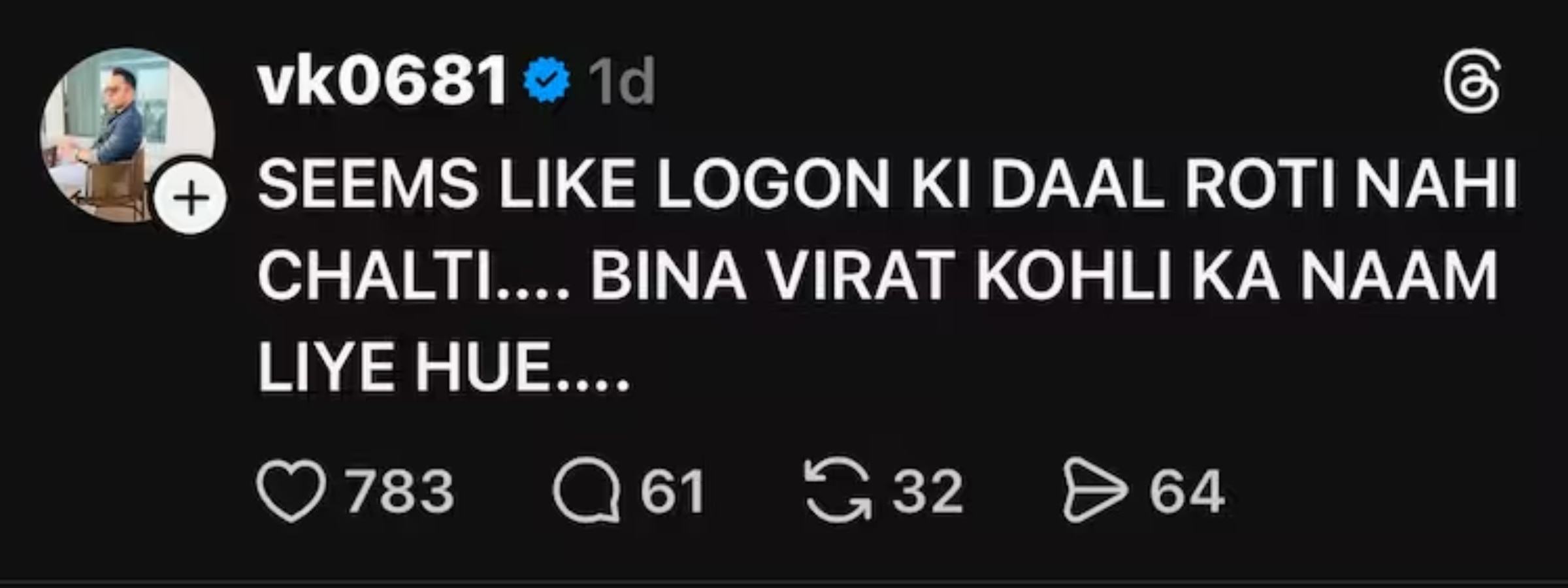Screen dimensions: 1568x588
Task: View the 32 reposts count
Action: pyautogui.click(x=927, y=491)
